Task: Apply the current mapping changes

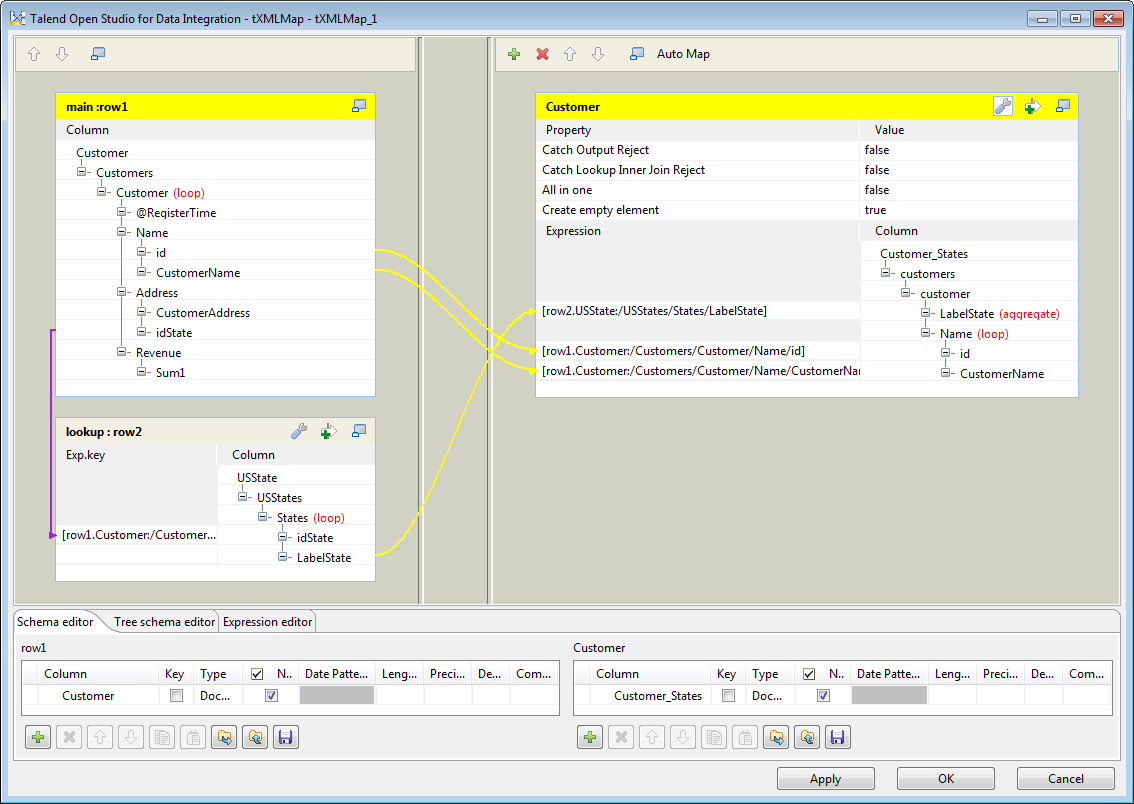Action: tap(825, 778)
